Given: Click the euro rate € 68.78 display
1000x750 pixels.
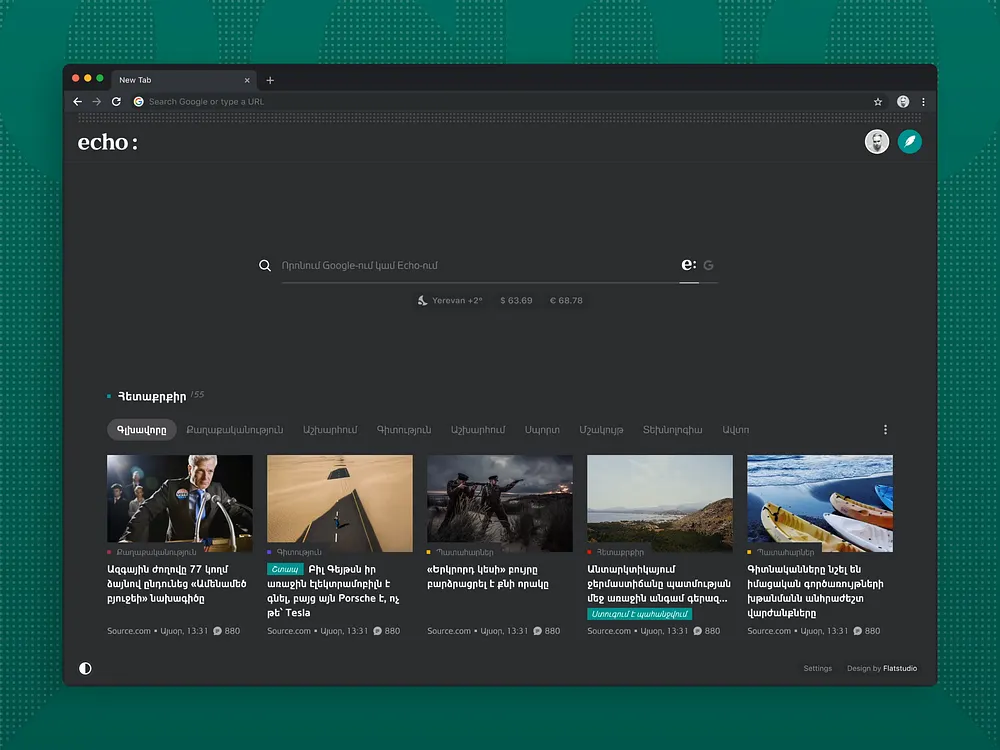Looking at the screenshot, I should [x=567, y=300].
